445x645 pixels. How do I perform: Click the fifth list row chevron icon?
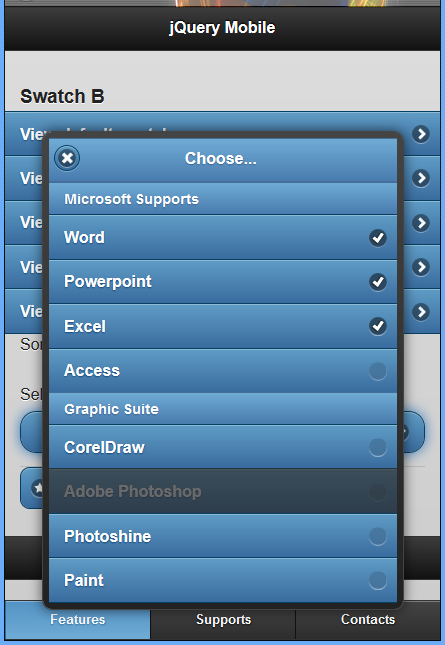click(x=421, y=311)
